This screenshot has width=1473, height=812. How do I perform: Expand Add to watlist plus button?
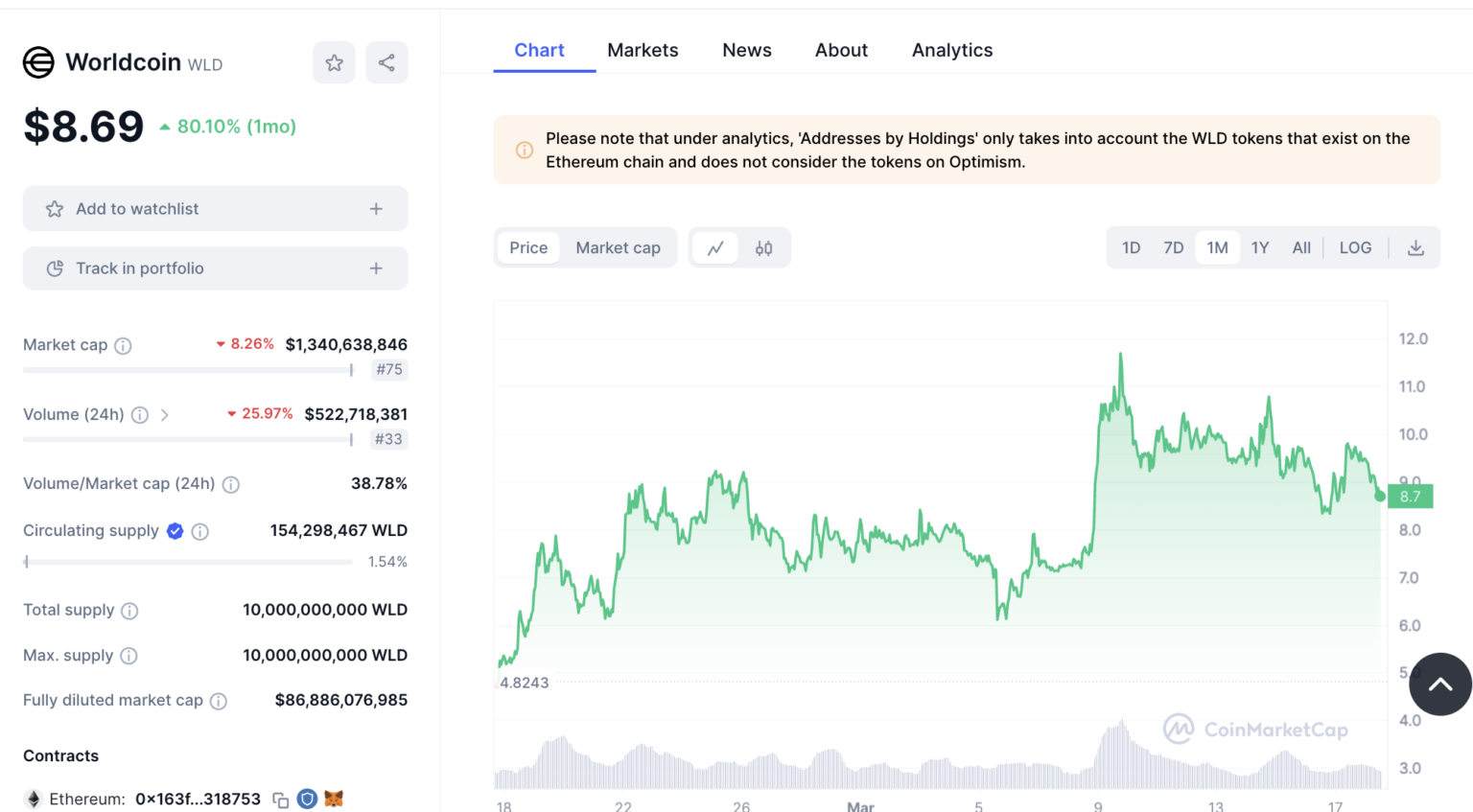click(x=376, y=209)
